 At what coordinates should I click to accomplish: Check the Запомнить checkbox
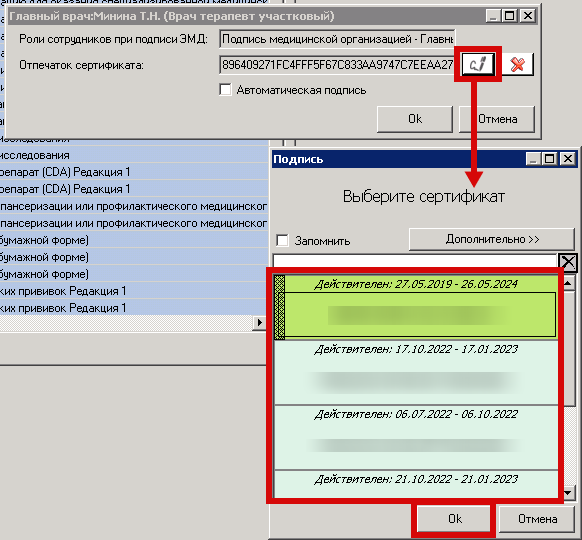click(282, 240)
